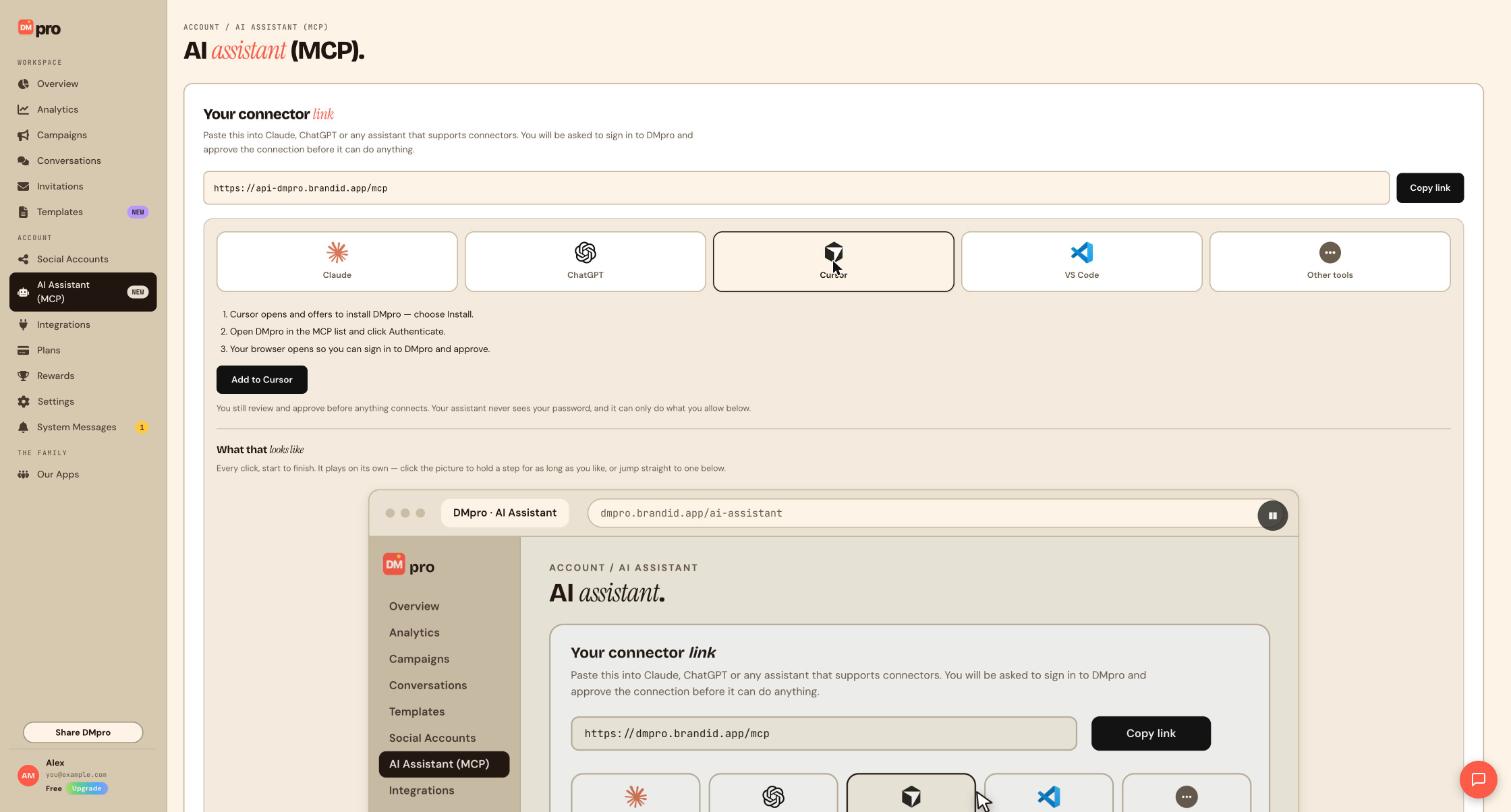Switch to the ChatGPT tab
This screenshot has width=1511, height=812.
click(x=585, y=262)
